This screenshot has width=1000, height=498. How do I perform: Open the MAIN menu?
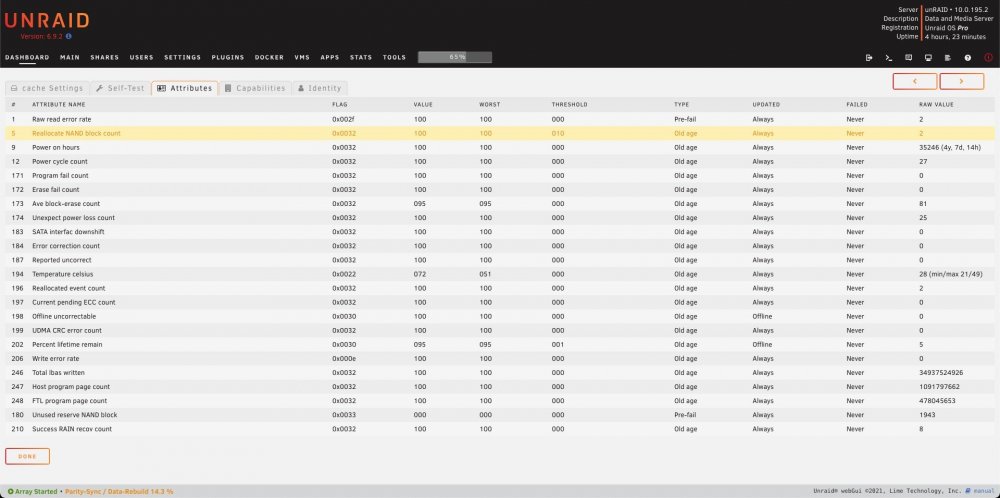[70, 57]
